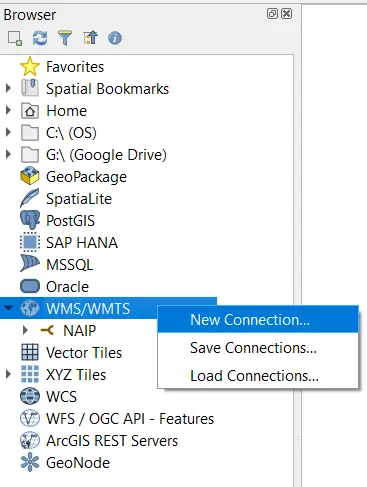
Task: Select the Vector Tiles label
Action: tap(84, 353)
